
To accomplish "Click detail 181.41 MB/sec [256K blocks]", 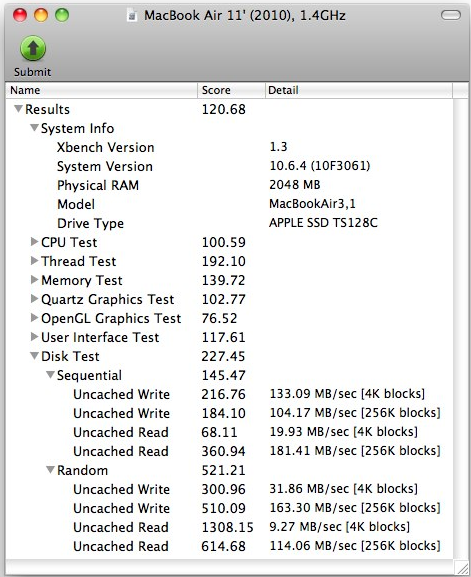I will [355, 451].
